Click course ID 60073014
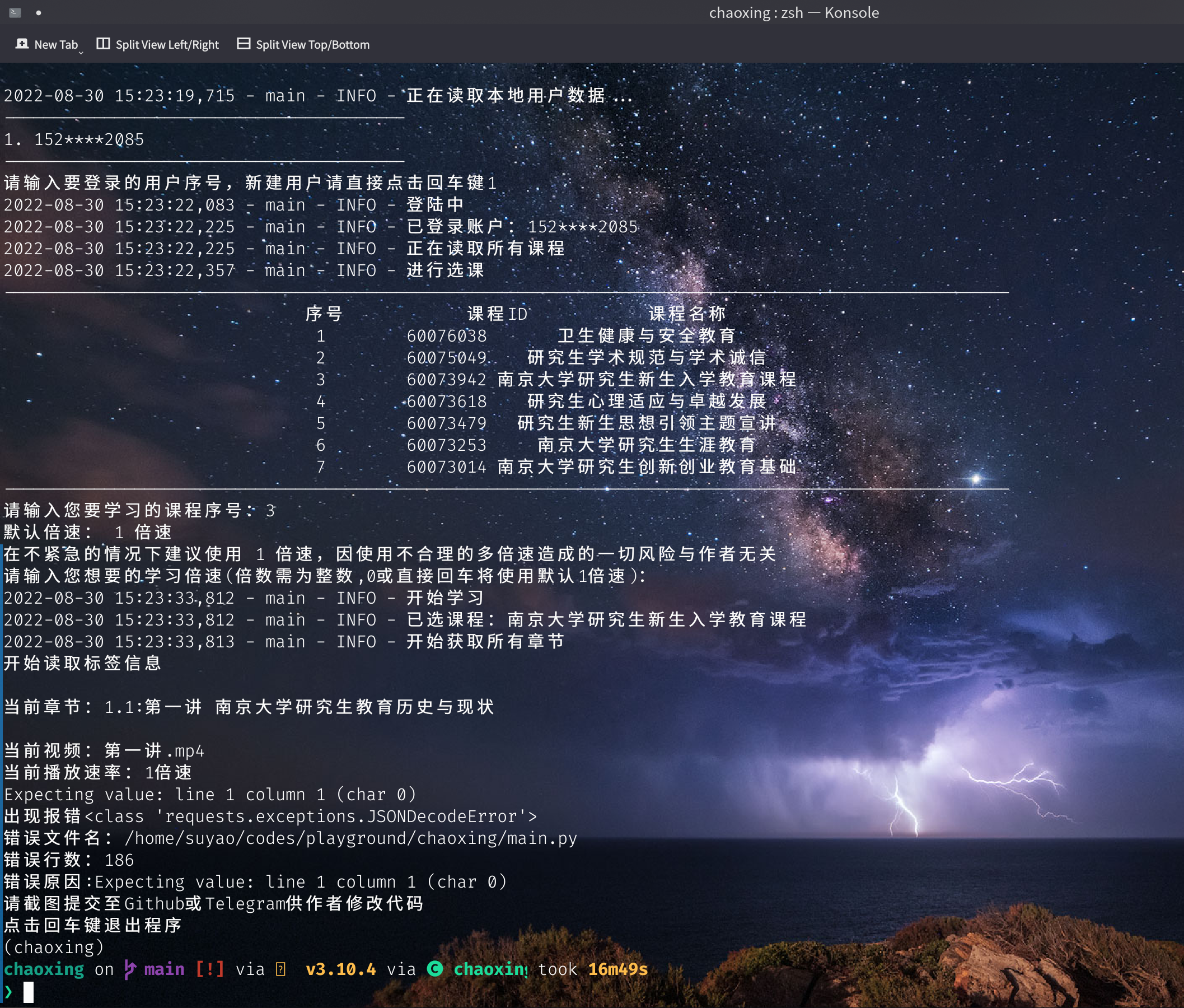 pyautogui.click(x=447, y=468)
